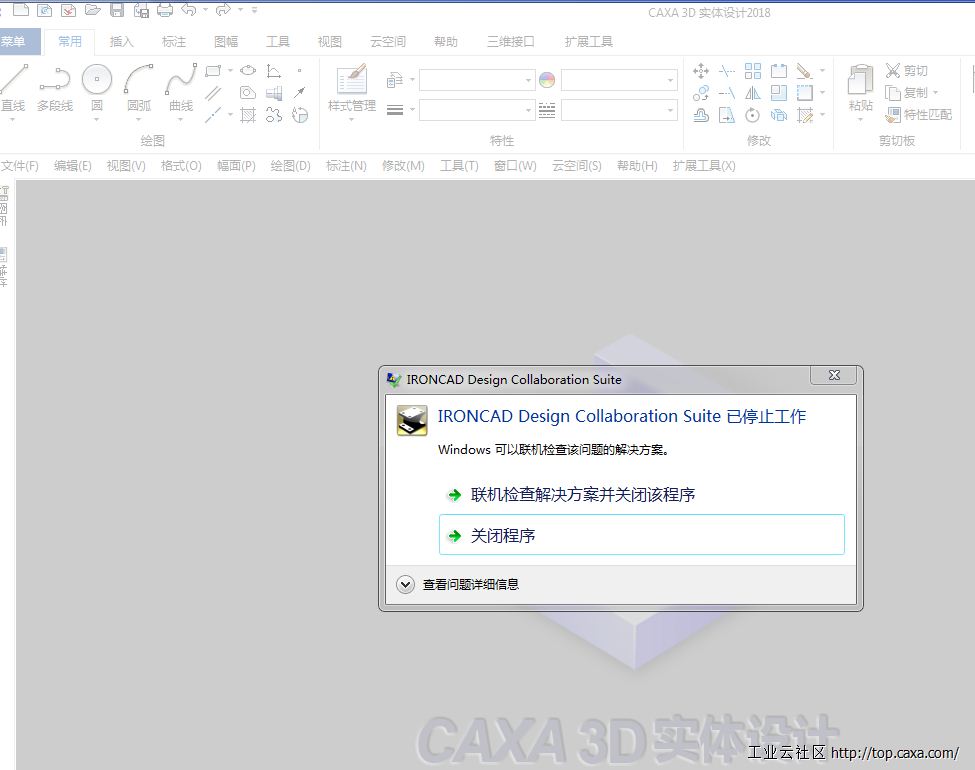Viewport: 975px width, 770px height.
Task: Save using the floppy disk icon
Action: pos(117,9)
